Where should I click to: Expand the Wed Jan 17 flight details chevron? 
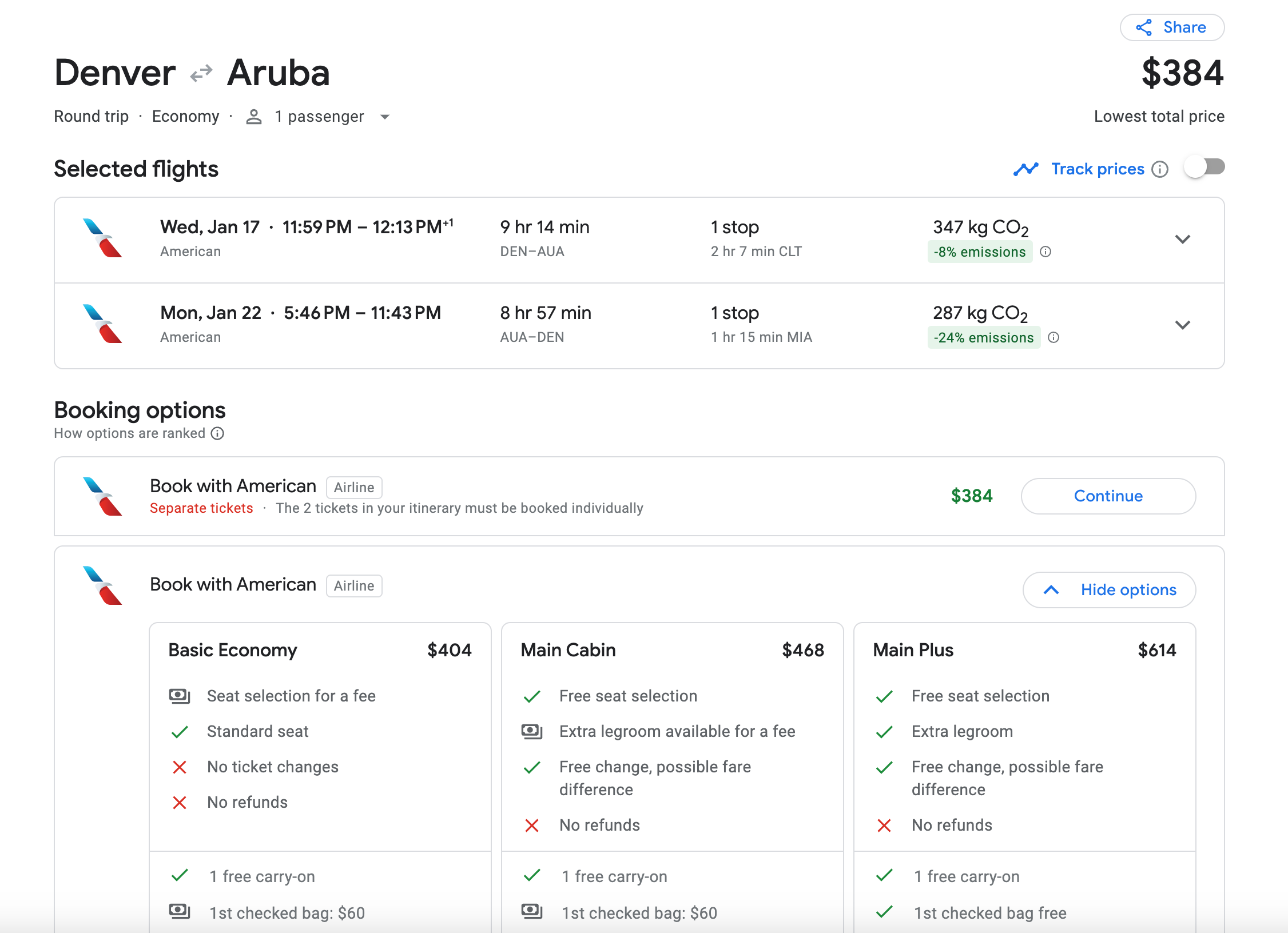[x=1183, y=240]
